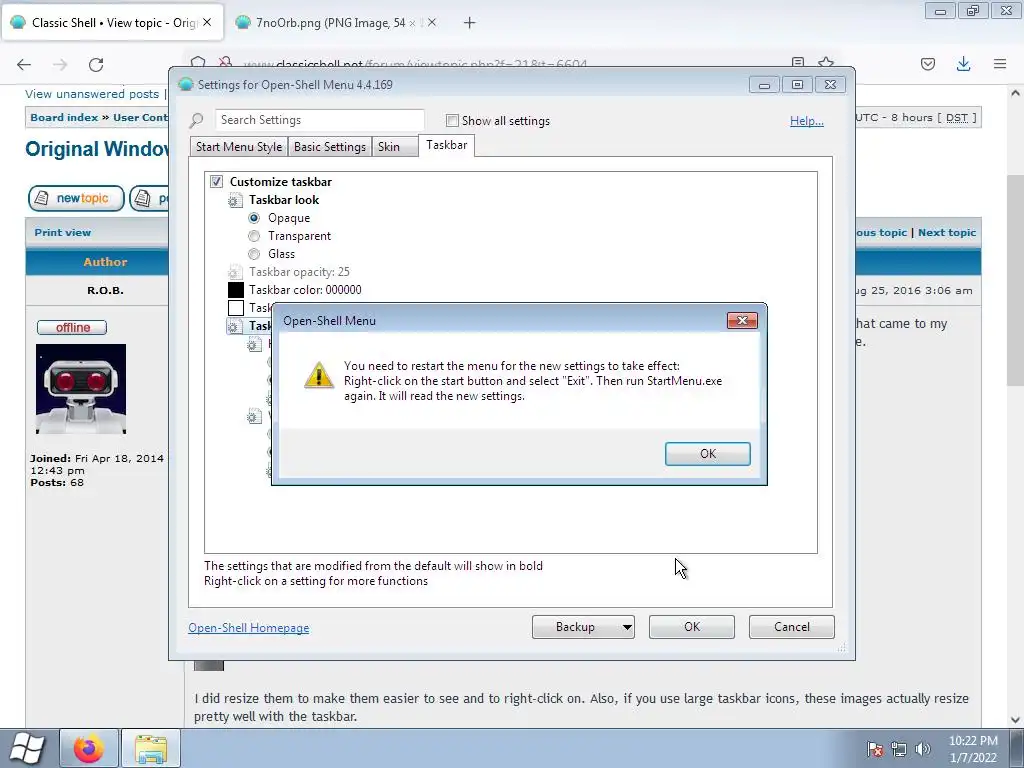Click the volume speaker tray icon
The image size is (1024, 768).
923,749
